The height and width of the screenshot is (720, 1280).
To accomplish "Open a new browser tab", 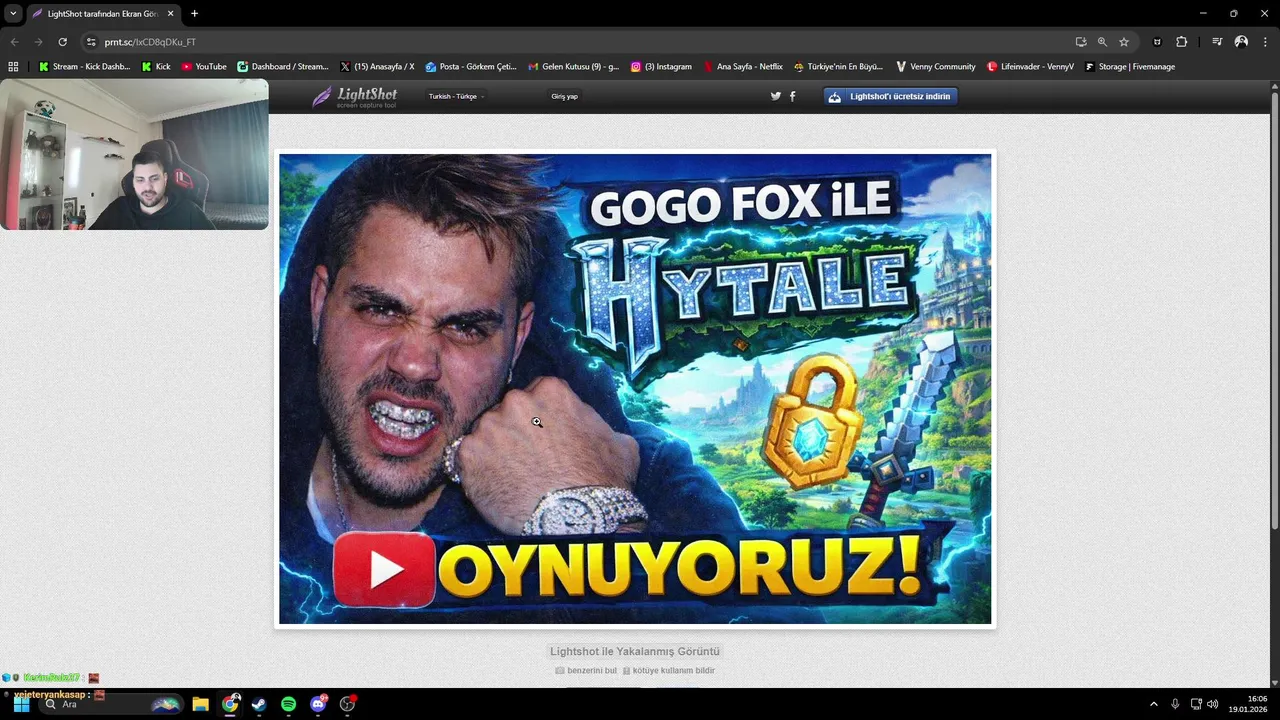I will click(x=194, y=13).
